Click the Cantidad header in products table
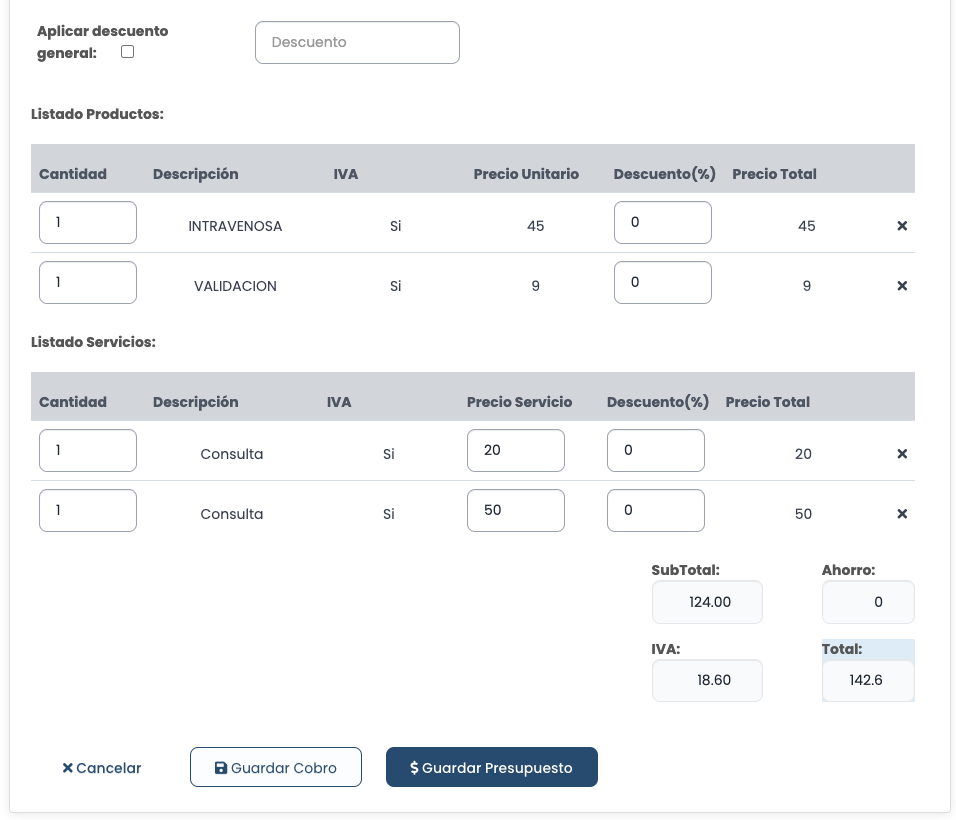The image size is (956, 820). coord(73,174)
